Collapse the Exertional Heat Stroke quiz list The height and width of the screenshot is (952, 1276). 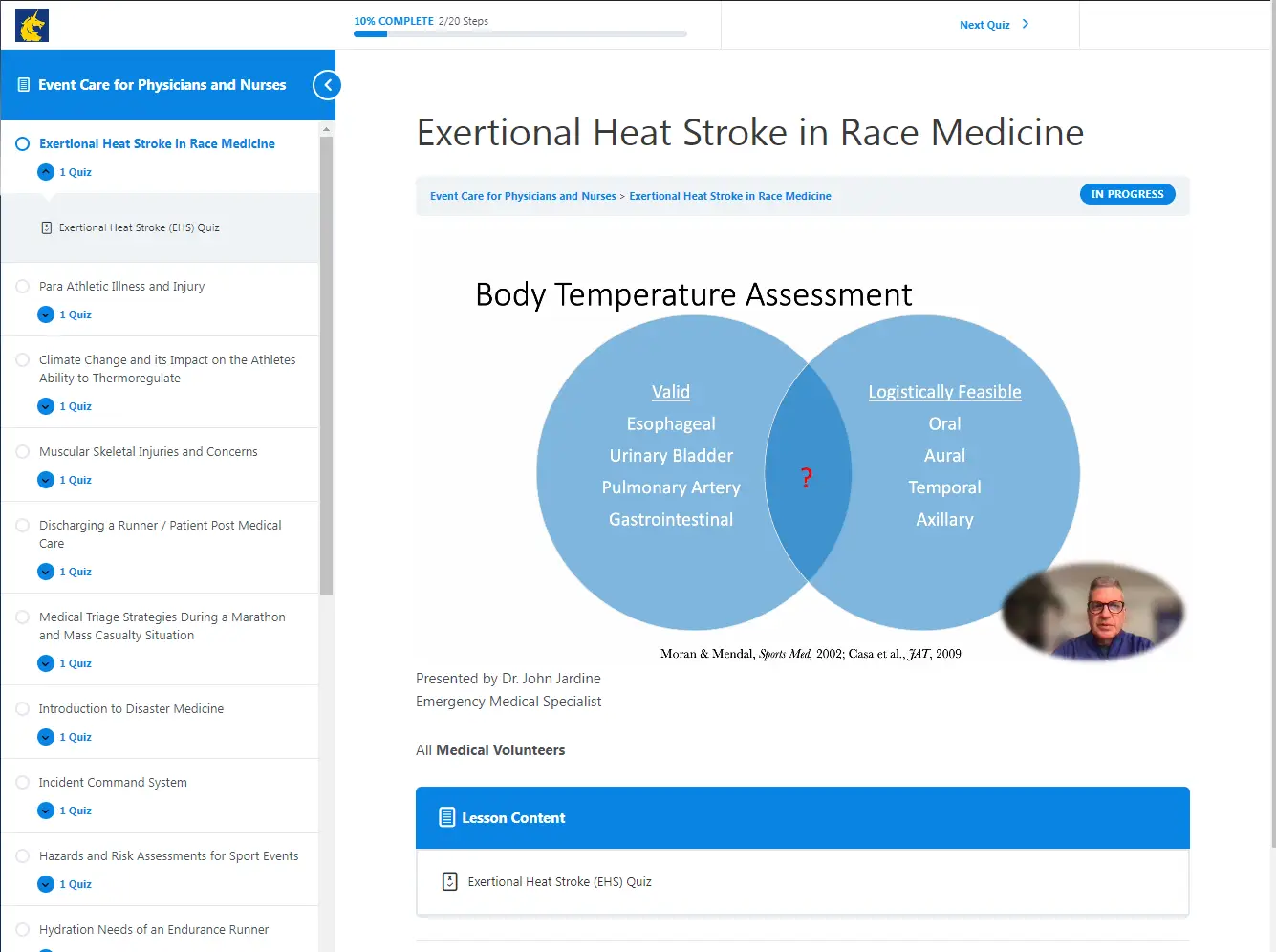(x=46, y=172)
